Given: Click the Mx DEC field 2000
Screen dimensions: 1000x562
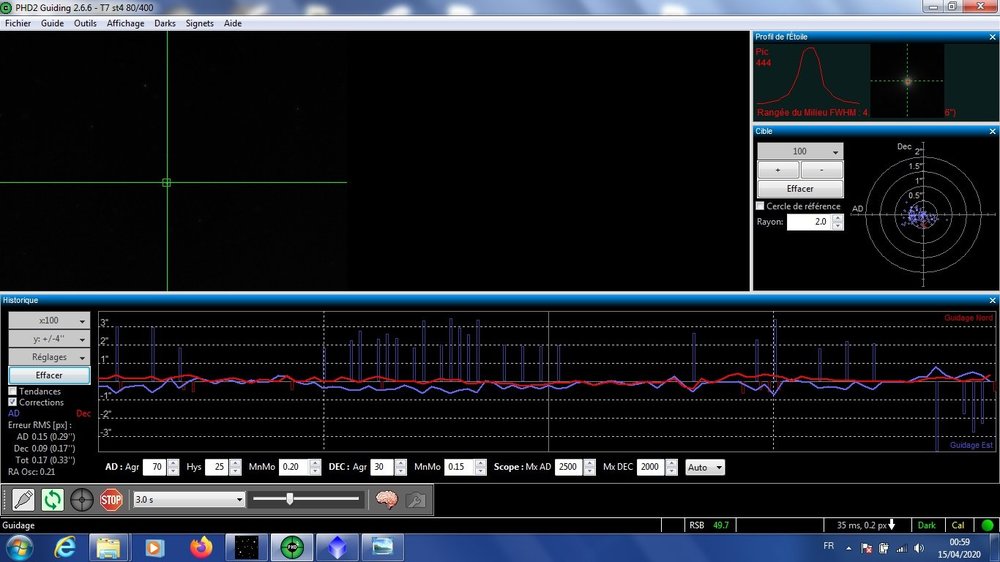Looking at the screenshot, I should coord(651,467).
